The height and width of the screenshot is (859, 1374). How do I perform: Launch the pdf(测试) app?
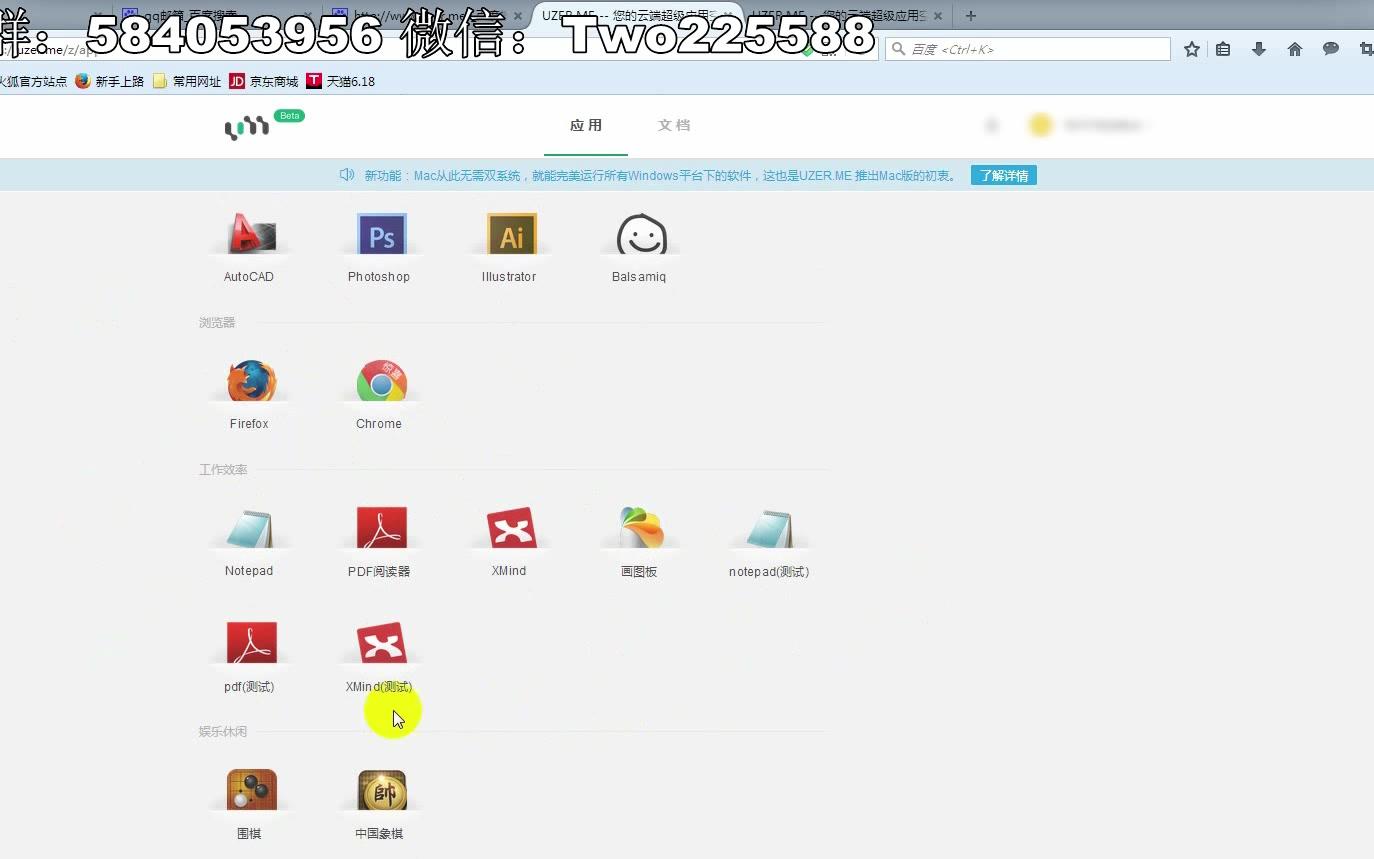tap(250, 645)
